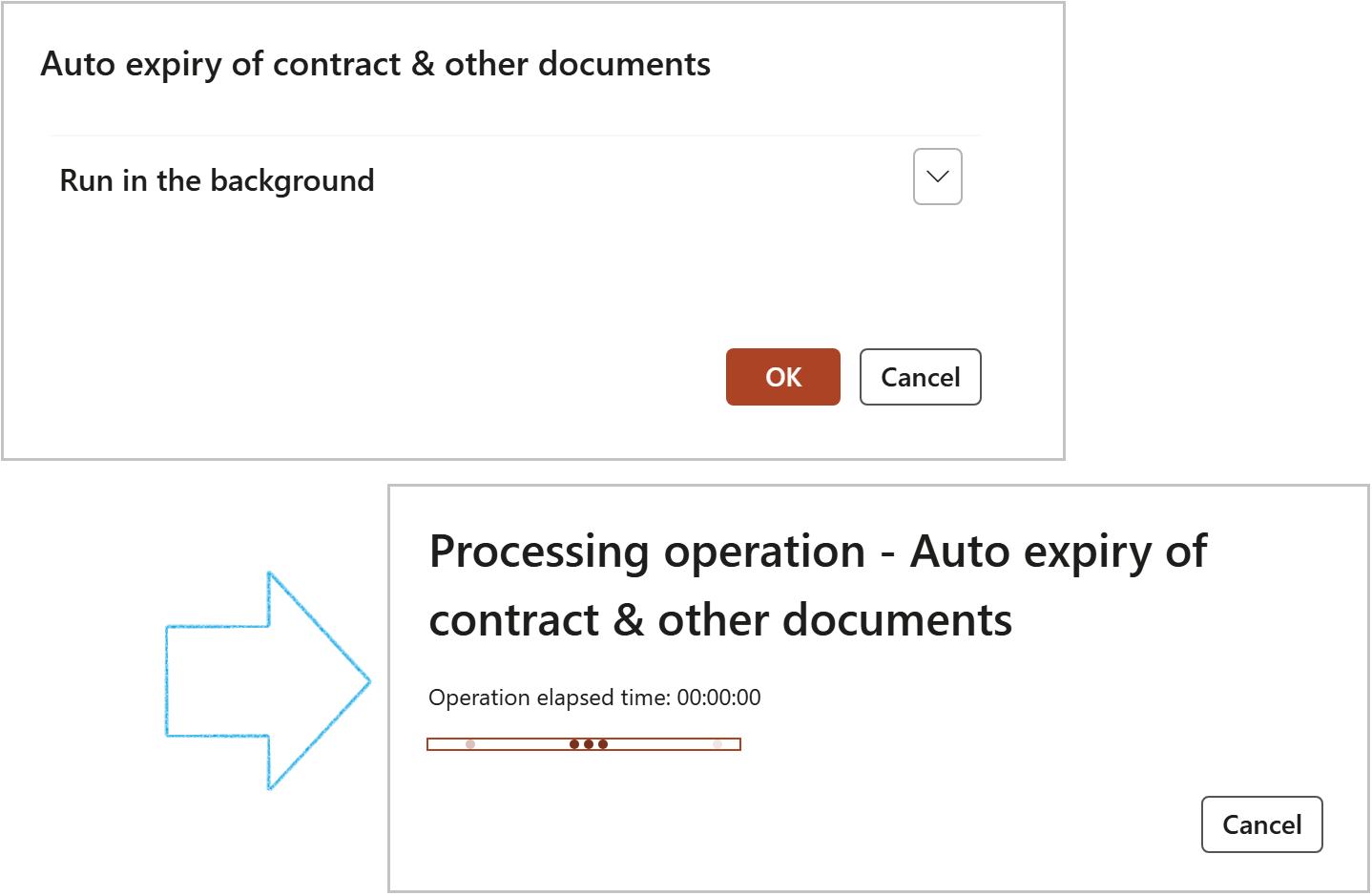Cancel the Processing operation dialog

[x=1261, y=824]
